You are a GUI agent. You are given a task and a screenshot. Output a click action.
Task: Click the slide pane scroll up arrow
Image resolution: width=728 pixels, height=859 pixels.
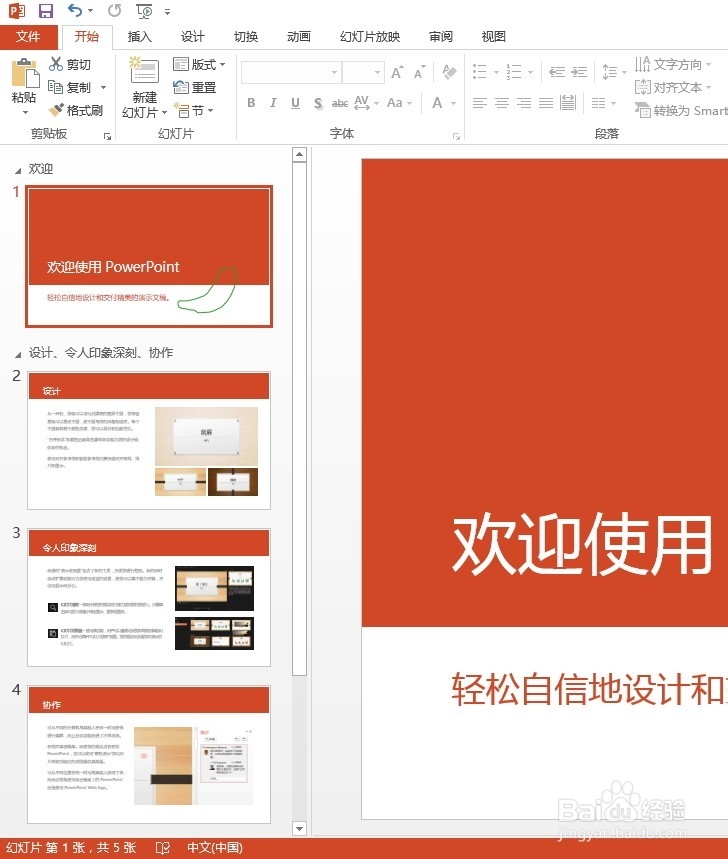[299, 154]
